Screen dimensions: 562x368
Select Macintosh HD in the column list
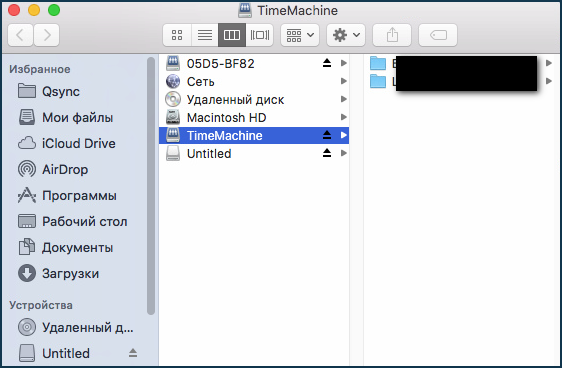click(x=254, y=118)
